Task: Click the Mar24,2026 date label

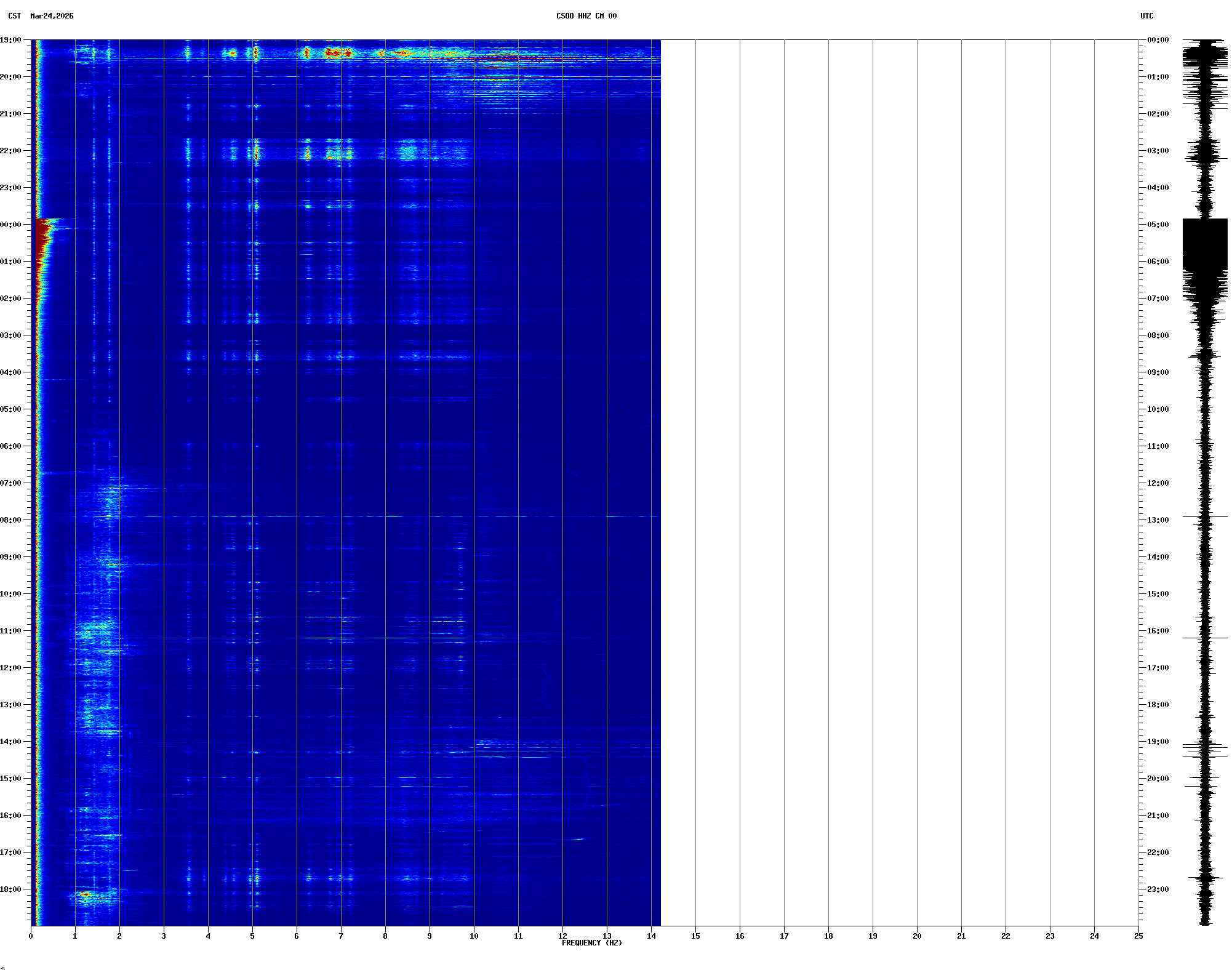Action: pos(52,16)
